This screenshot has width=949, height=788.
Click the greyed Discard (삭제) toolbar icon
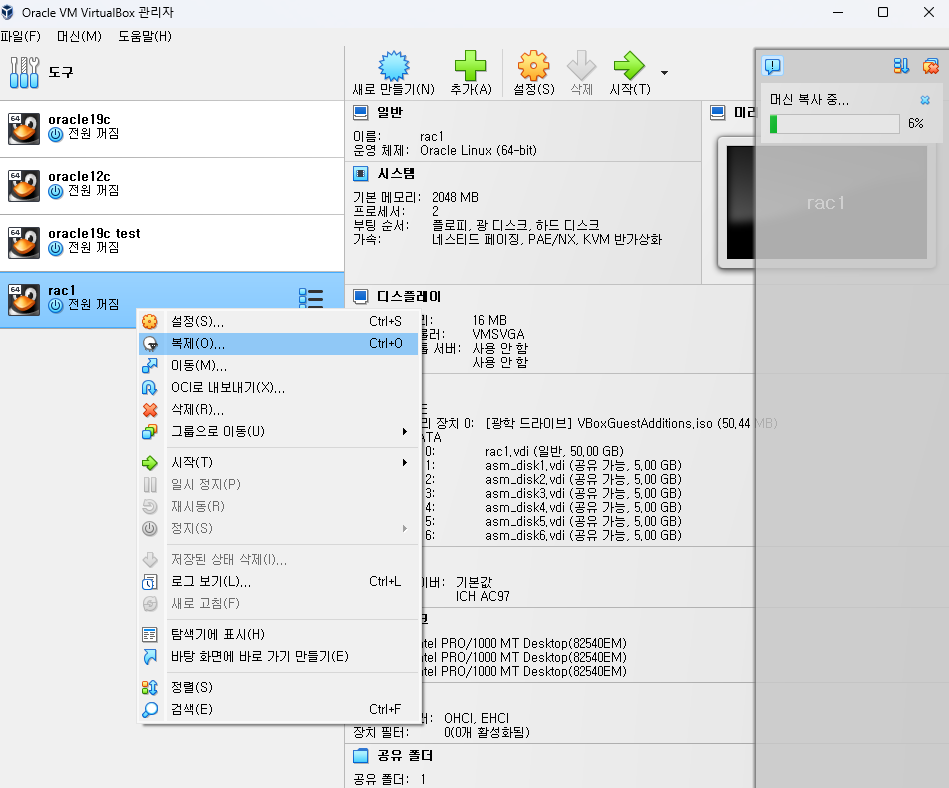click(582, 66)
